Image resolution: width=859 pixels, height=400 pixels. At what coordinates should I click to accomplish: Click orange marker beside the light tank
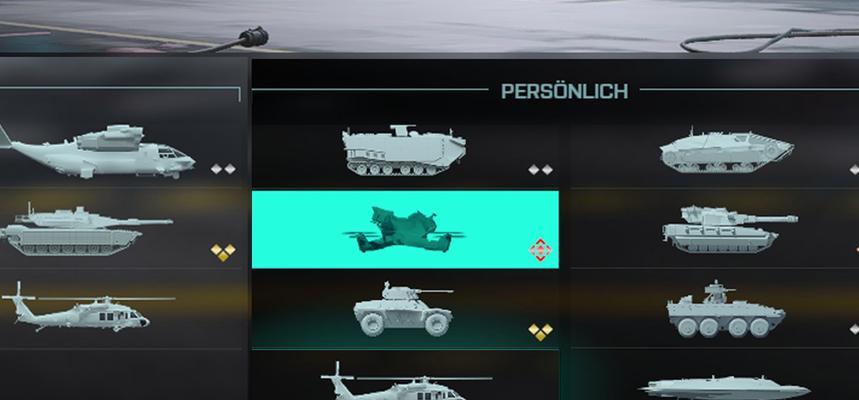pos(856,250)
